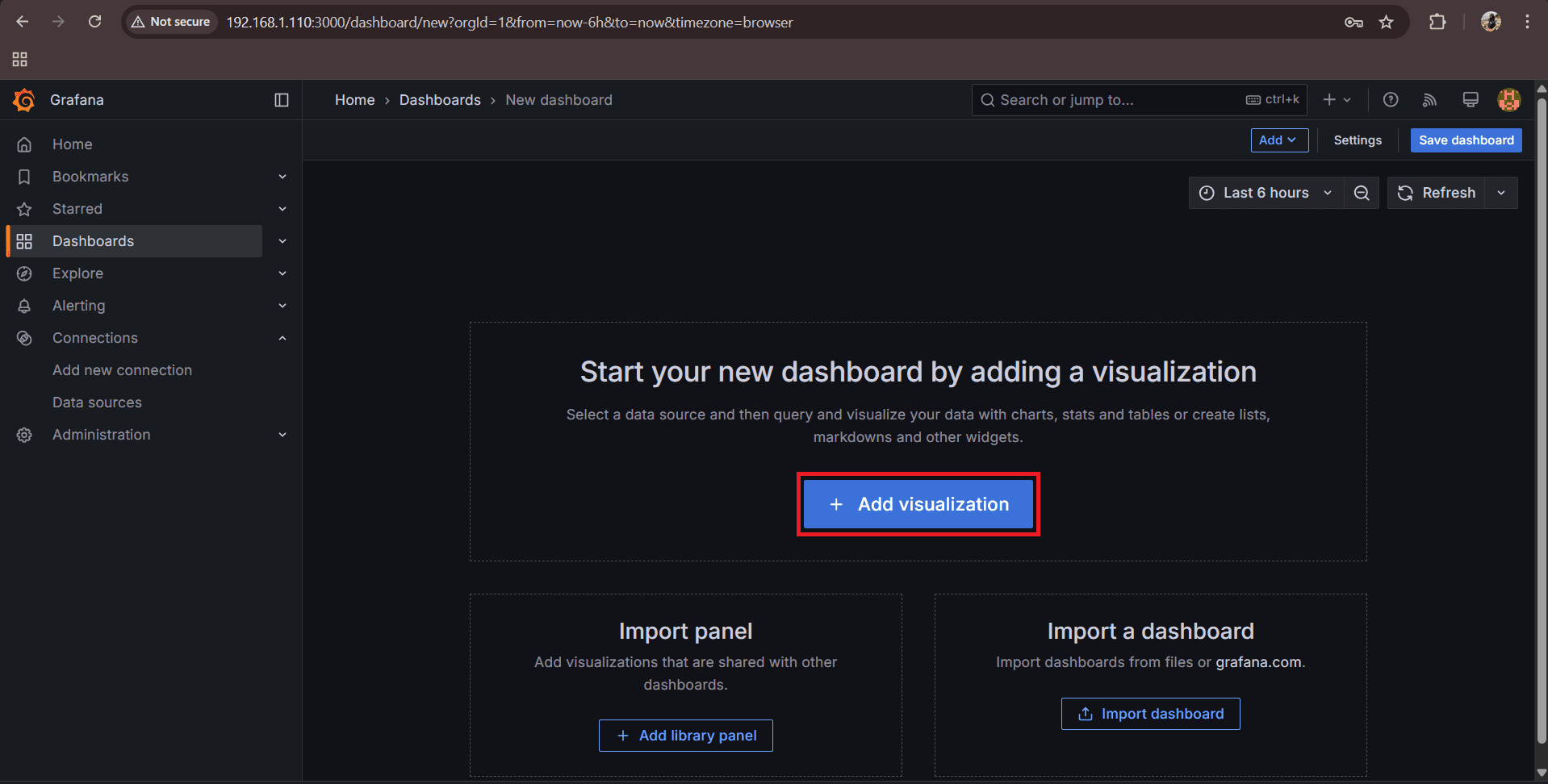Bookmark page with the star icon
Image resolution: width=1548 pixels, height=784 pixels.
(x=1386, y=22)
